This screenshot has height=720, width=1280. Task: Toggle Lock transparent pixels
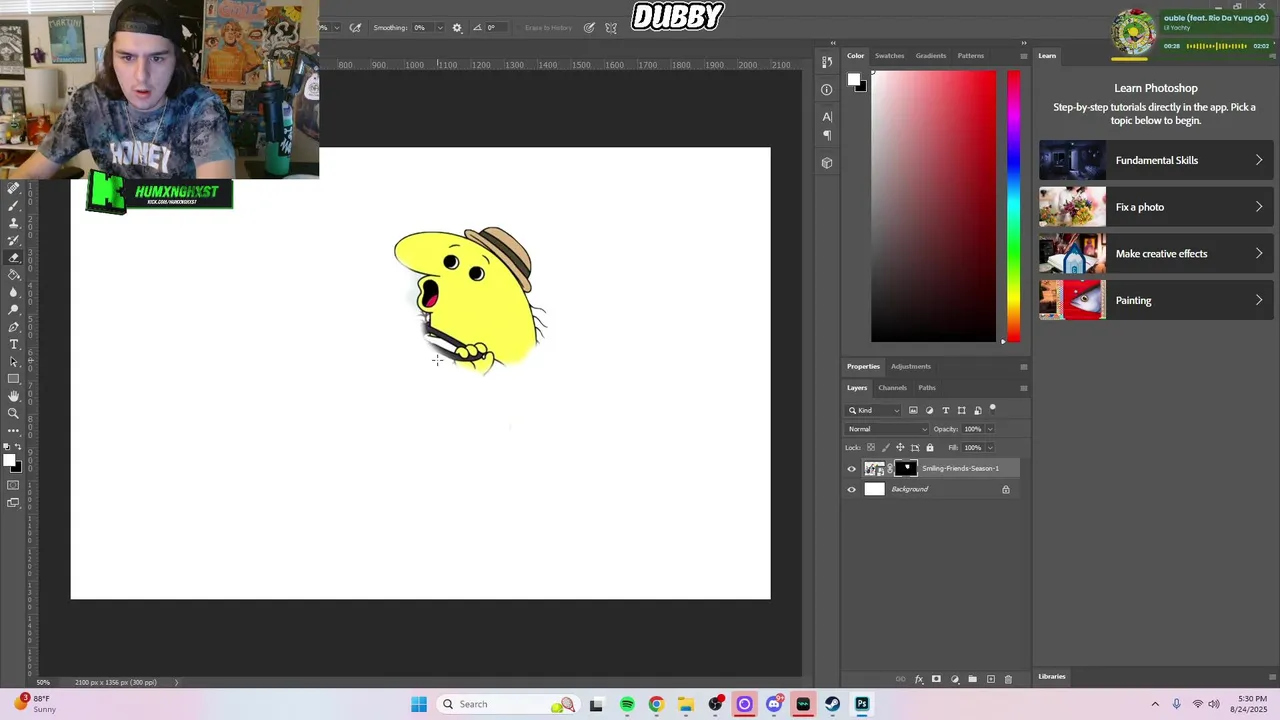[x=871, y=448]
